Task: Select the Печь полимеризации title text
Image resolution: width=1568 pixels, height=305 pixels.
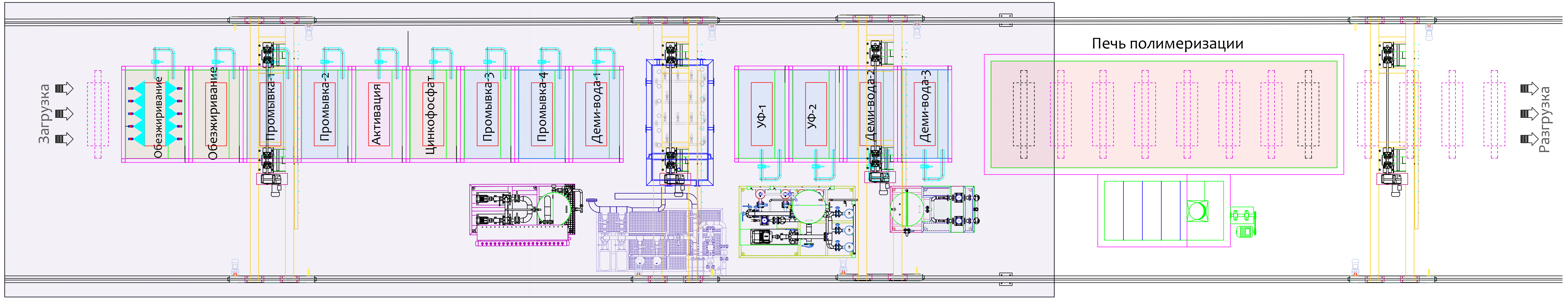Action: pos(1168,44)
